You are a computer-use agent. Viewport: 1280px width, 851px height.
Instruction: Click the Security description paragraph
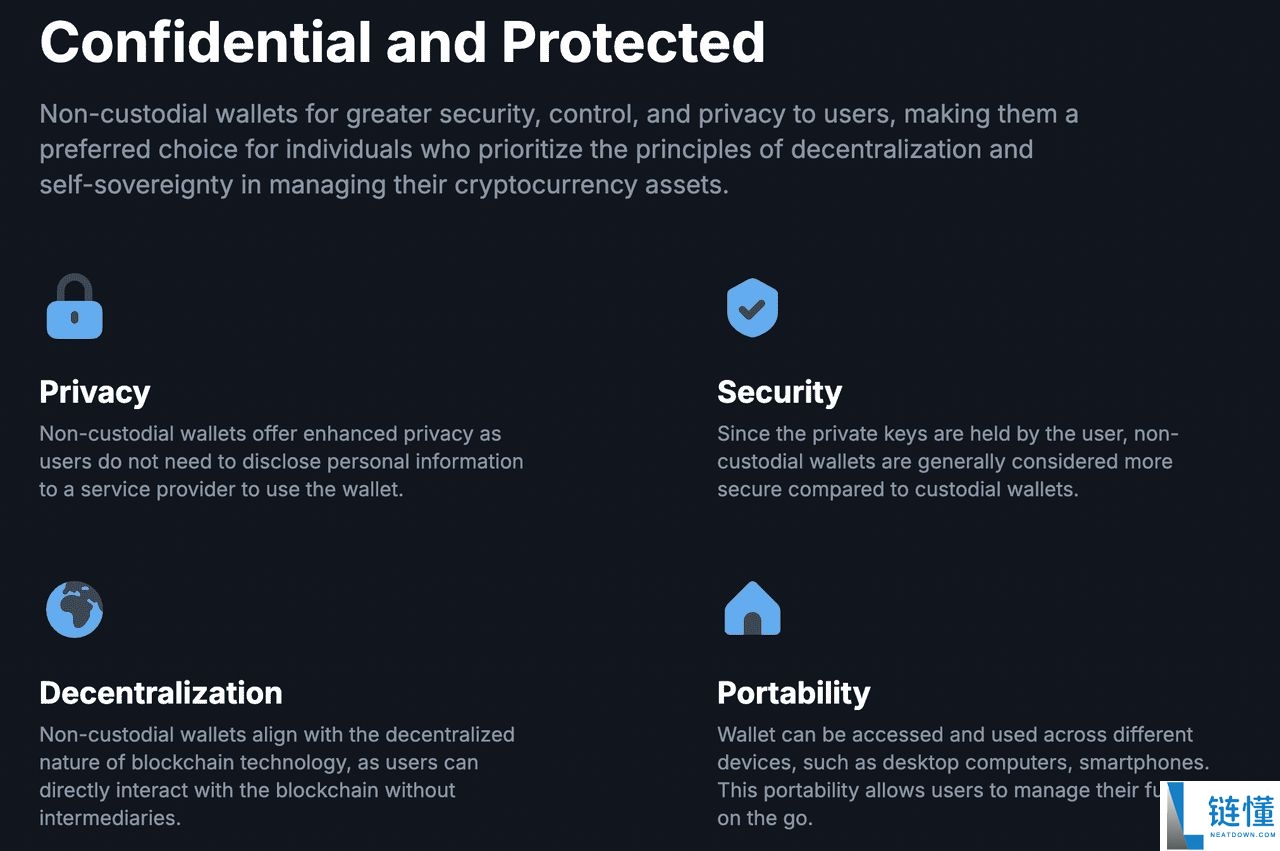pyautogui.click(x=947, y=462)
